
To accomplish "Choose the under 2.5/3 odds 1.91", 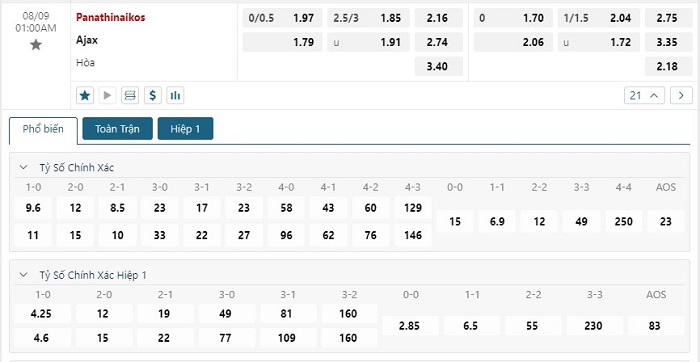I will coord(368,42).
